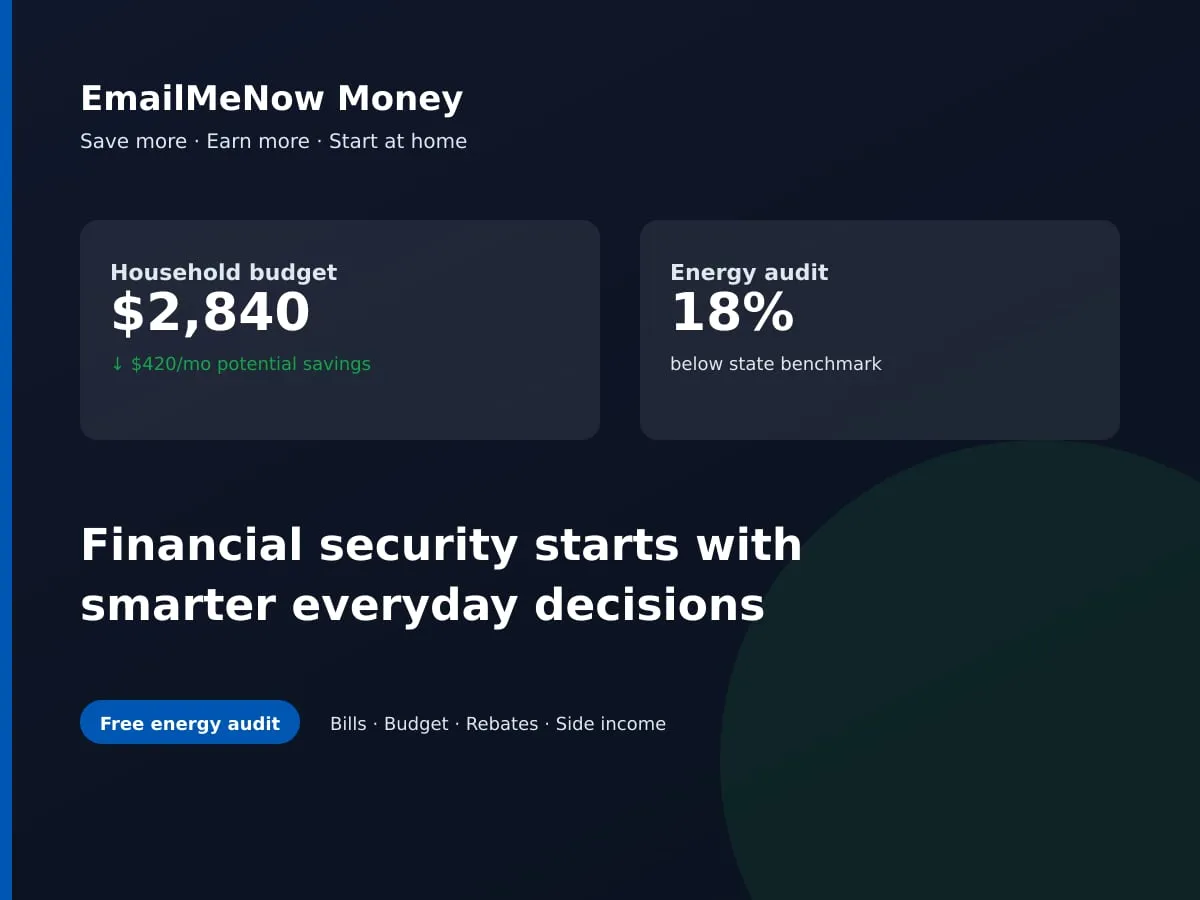Click the Energy audit heading label
This screenshot has width=1200, height=900.
pyautogui.click(x=749, y=272)
